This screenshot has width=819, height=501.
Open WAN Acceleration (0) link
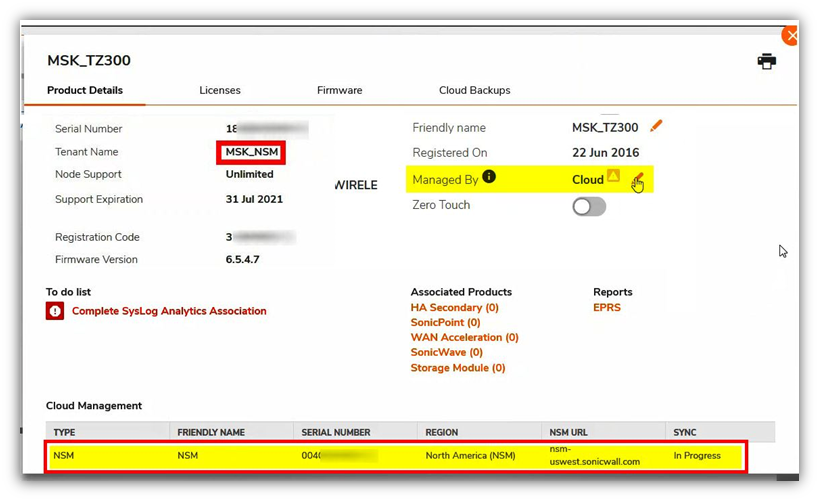tap(464, 337)
